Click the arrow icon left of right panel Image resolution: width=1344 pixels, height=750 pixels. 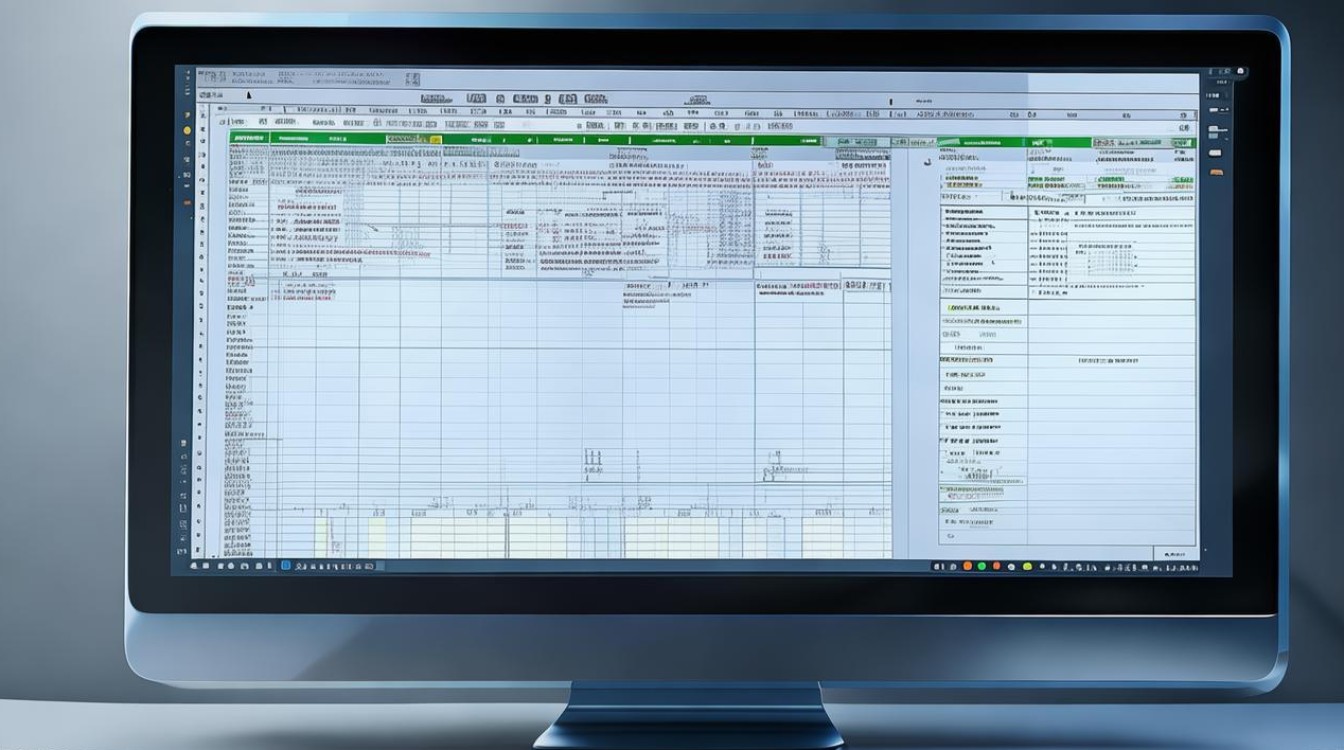pyautogui.click(x=928, y=160)
